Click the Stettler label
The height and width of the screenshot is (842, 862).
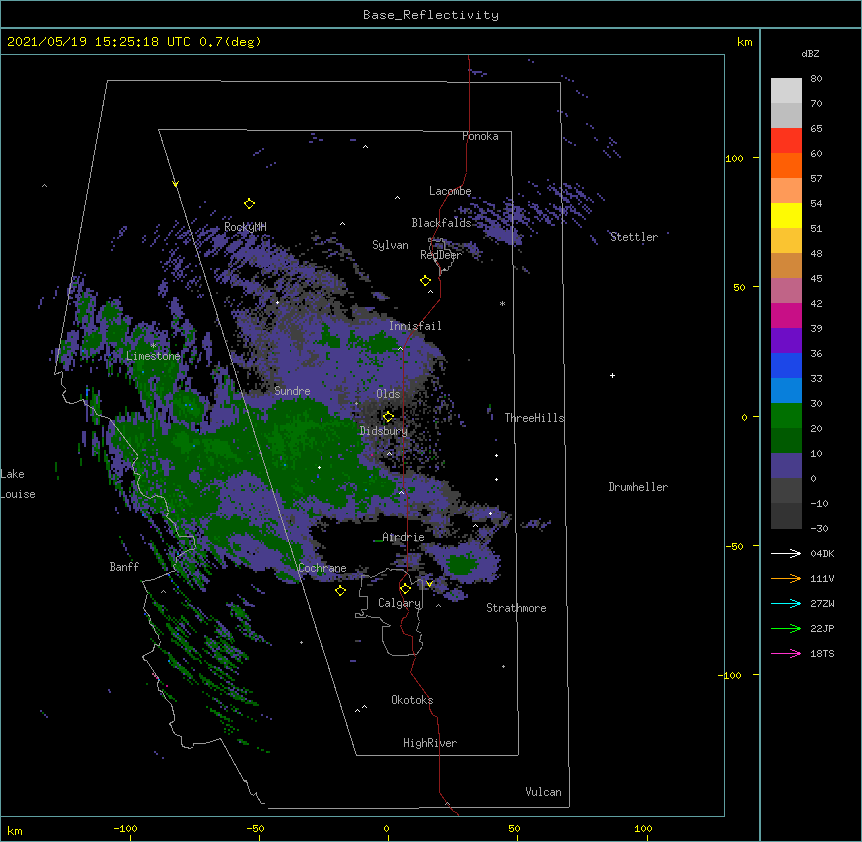(634, 237)
